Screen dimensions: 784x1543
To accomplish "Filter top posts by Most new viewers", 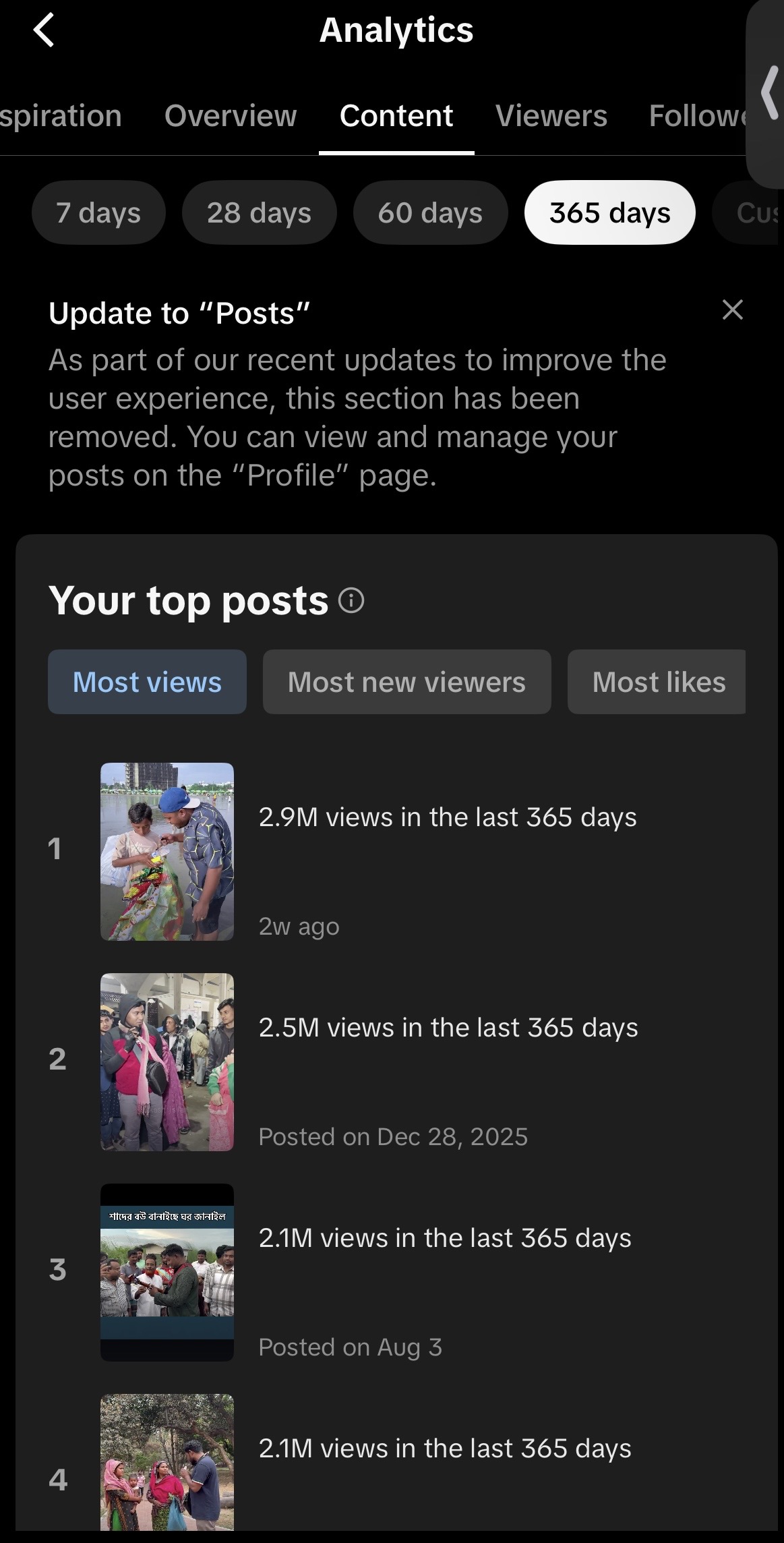I will [407, 682].
